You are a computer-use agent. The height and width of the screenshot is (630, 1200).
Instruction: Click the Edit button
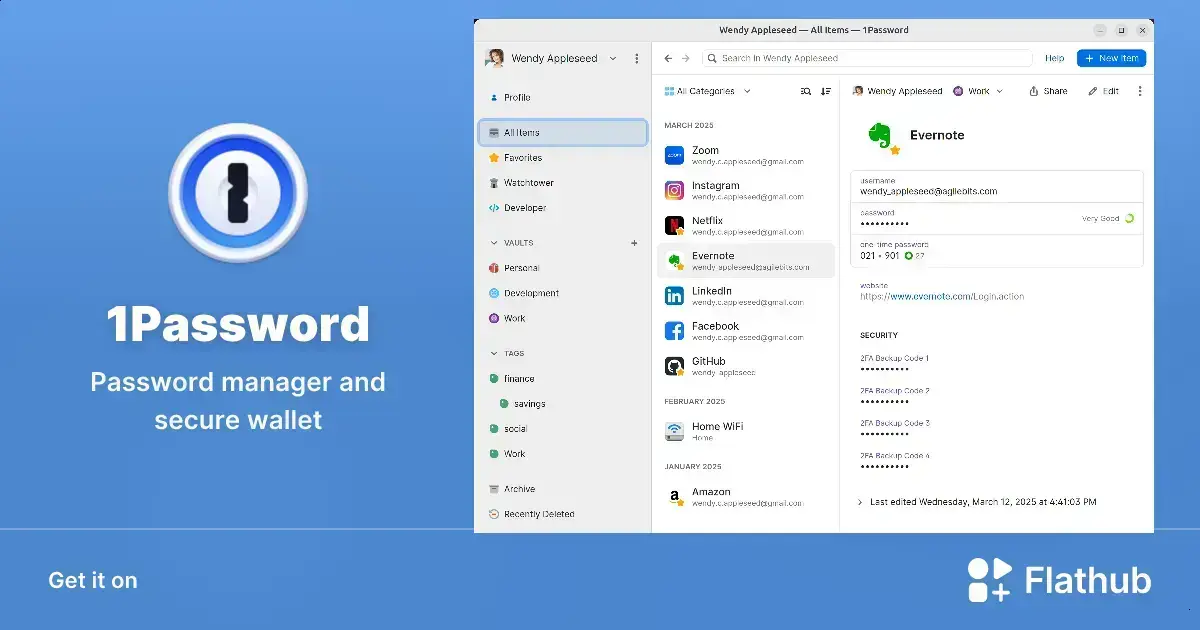click(1104, 91)
